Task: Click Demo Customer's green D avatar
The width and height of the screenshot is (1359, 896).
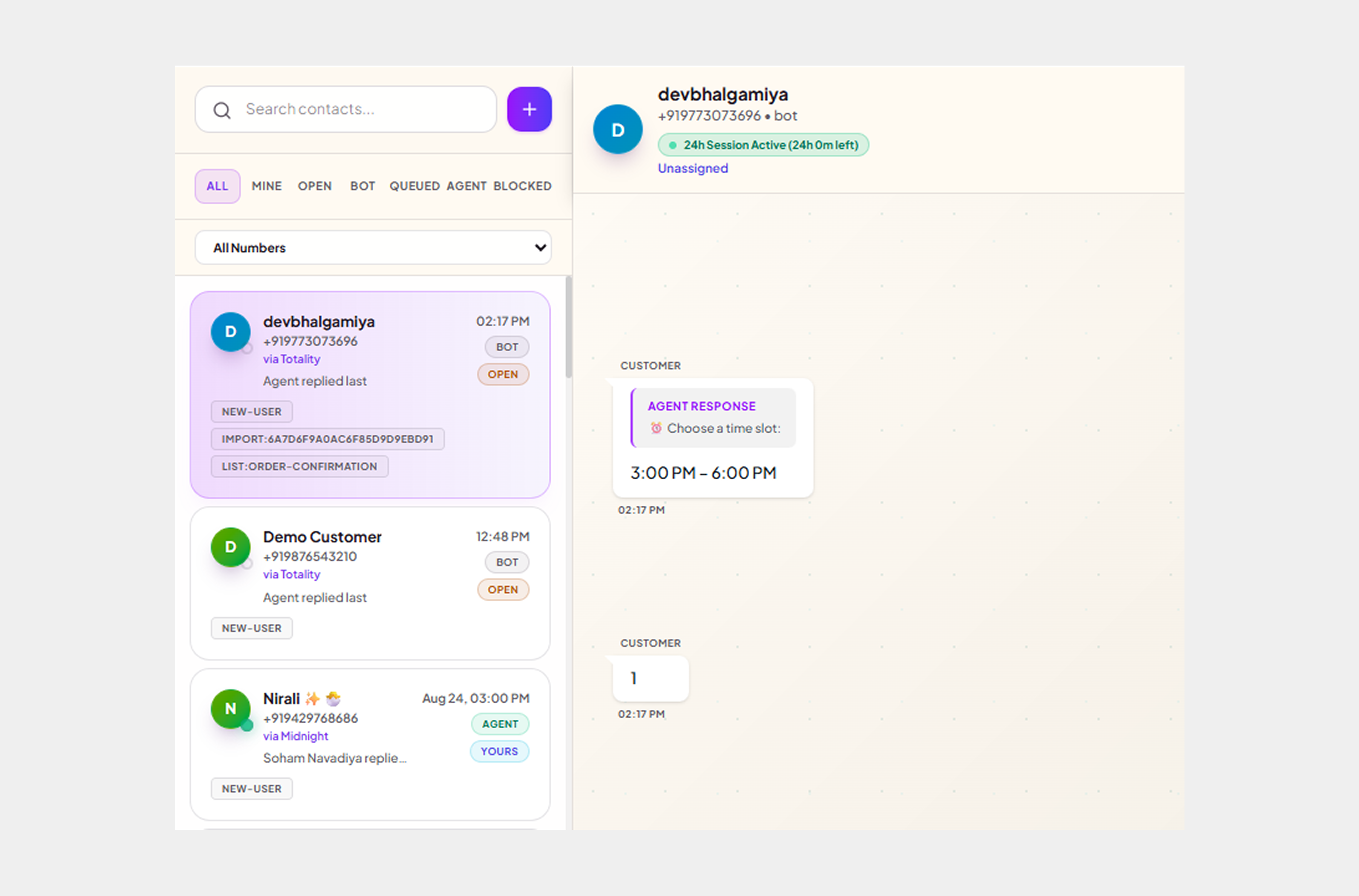Action: click(x=230, y=547)
